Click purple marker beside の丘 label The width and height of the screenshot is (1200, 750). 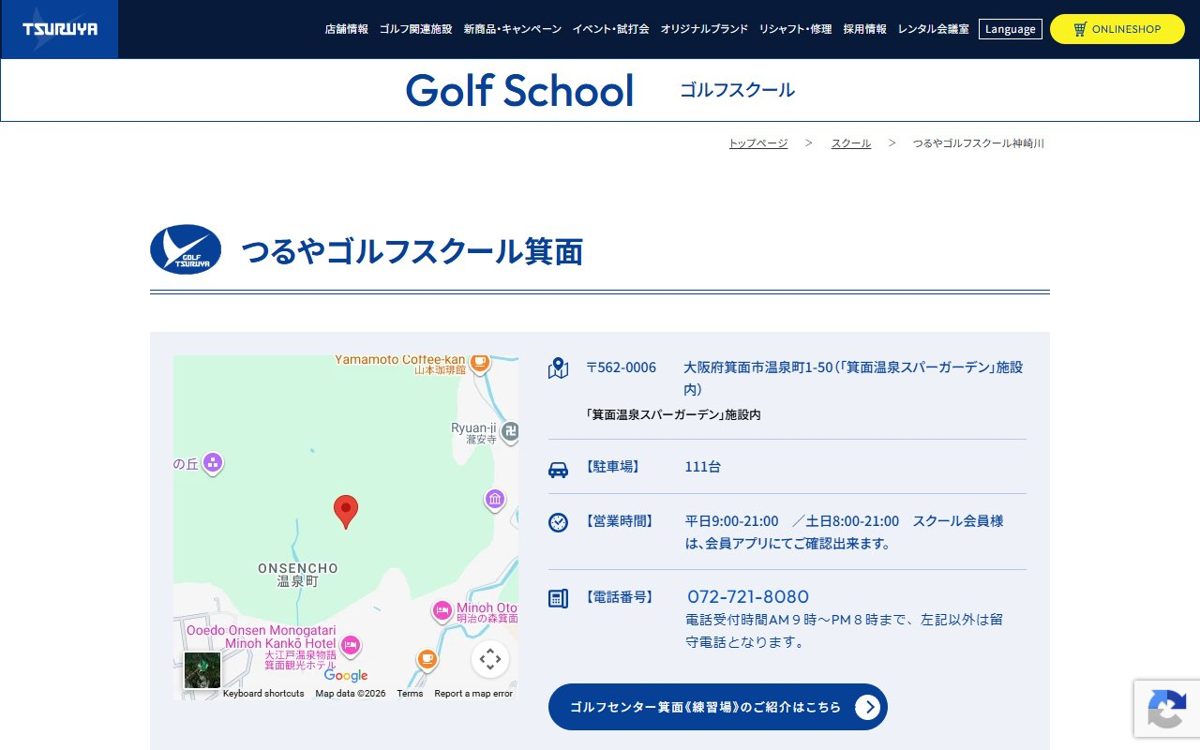tap(212, 463)
